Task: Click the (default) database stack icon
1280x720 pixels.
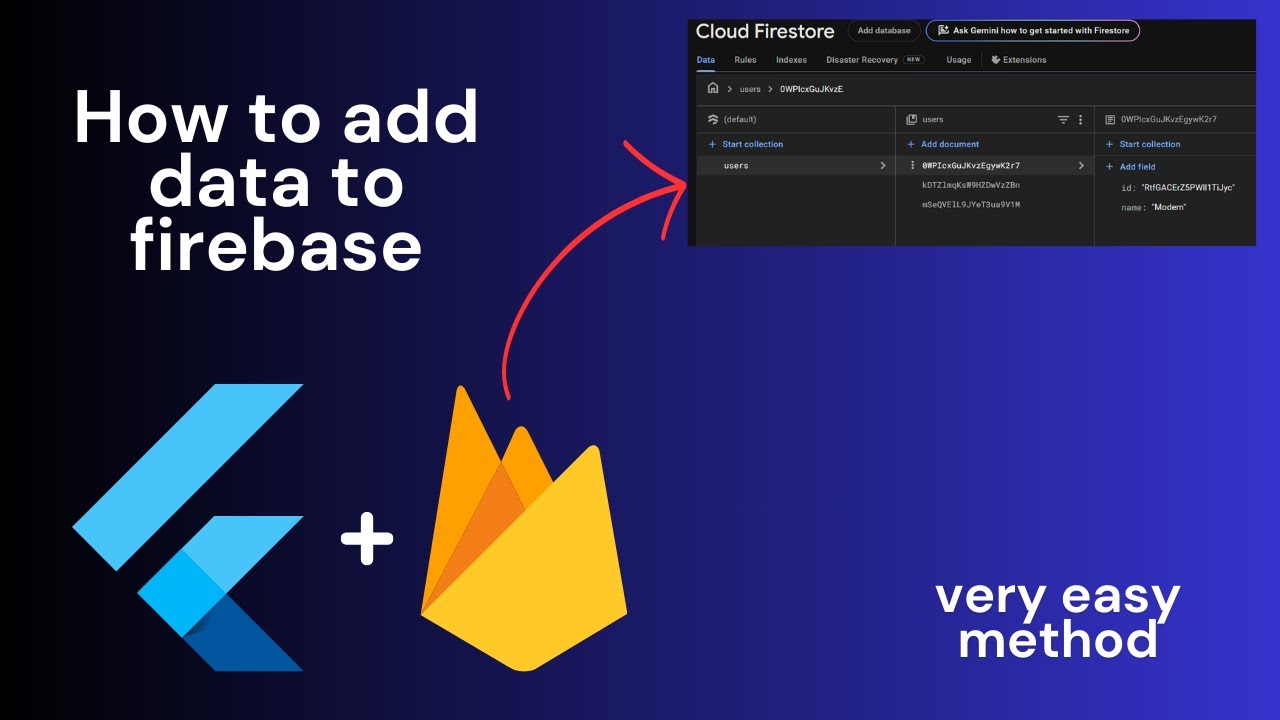Action: 712,119
